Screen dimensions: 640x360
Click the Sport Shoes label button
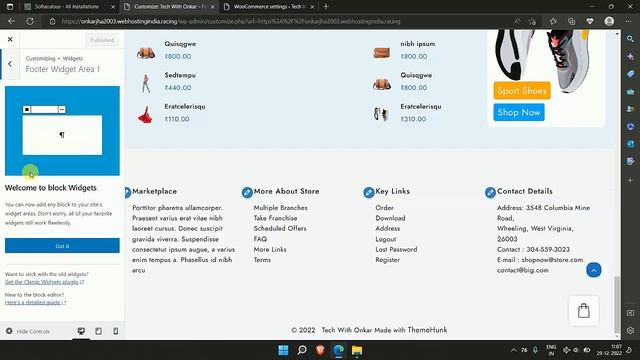tap(522, 91)
